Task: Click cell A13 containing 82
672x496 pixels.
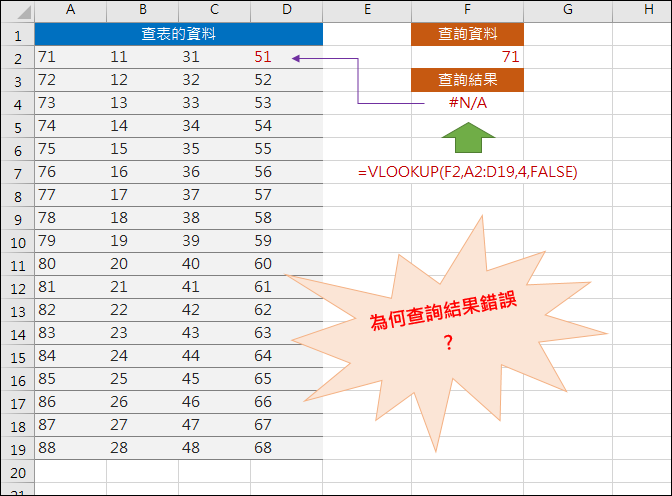Action: [x=71, y=310]
